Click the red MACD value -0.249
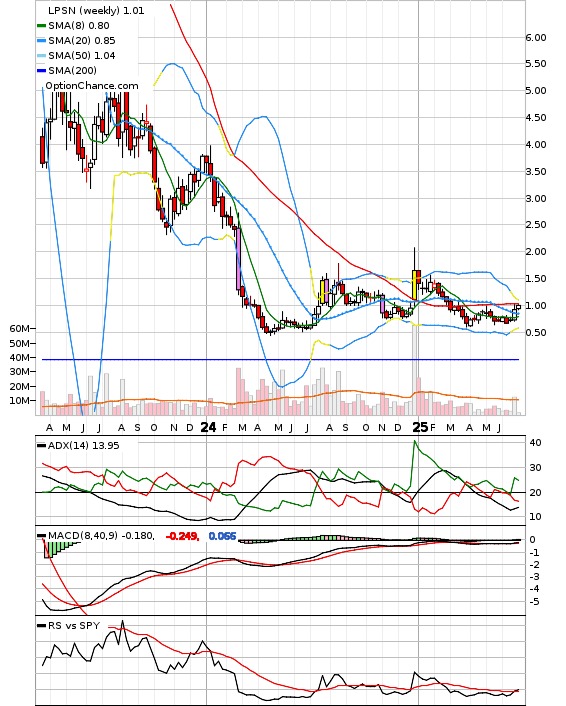The image size is (566, 706). point(182,536)
